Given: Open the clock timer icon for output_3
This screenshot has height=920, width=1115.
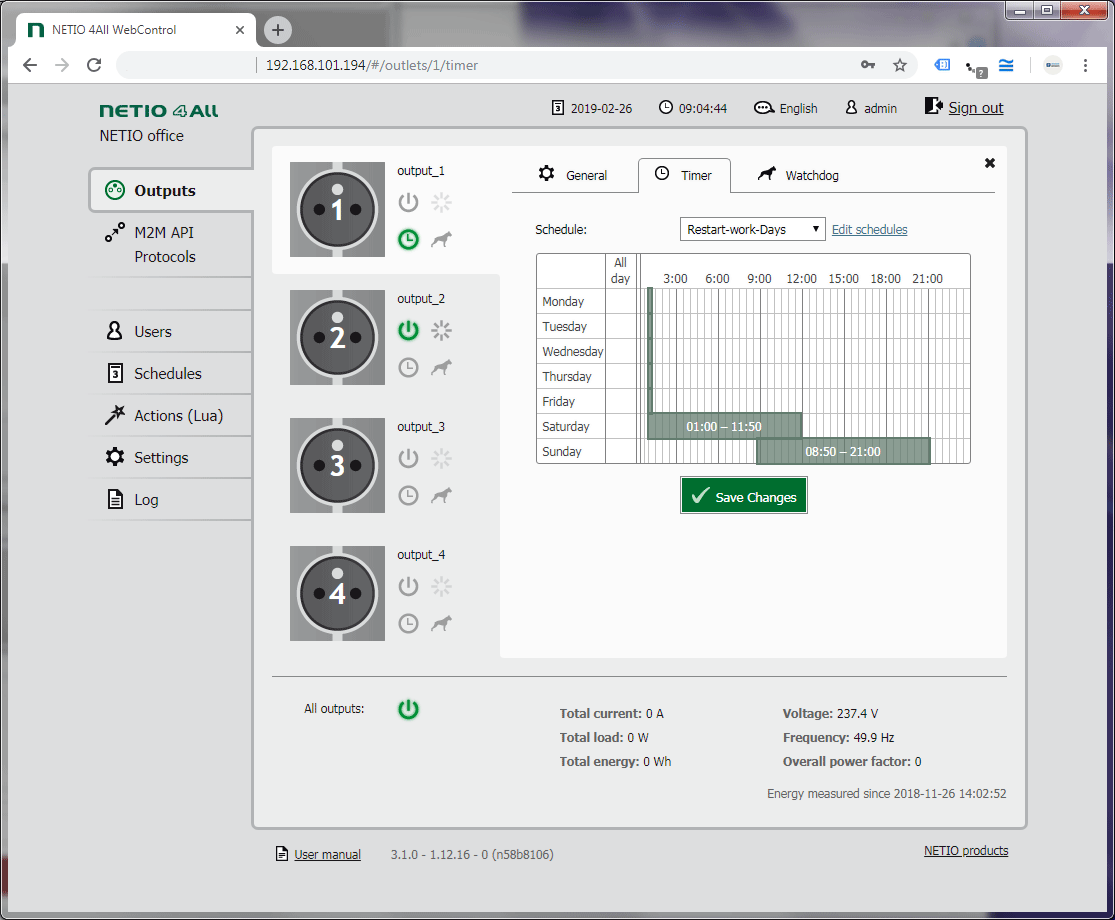Looking at the screenshot, I should click(408, 495).
